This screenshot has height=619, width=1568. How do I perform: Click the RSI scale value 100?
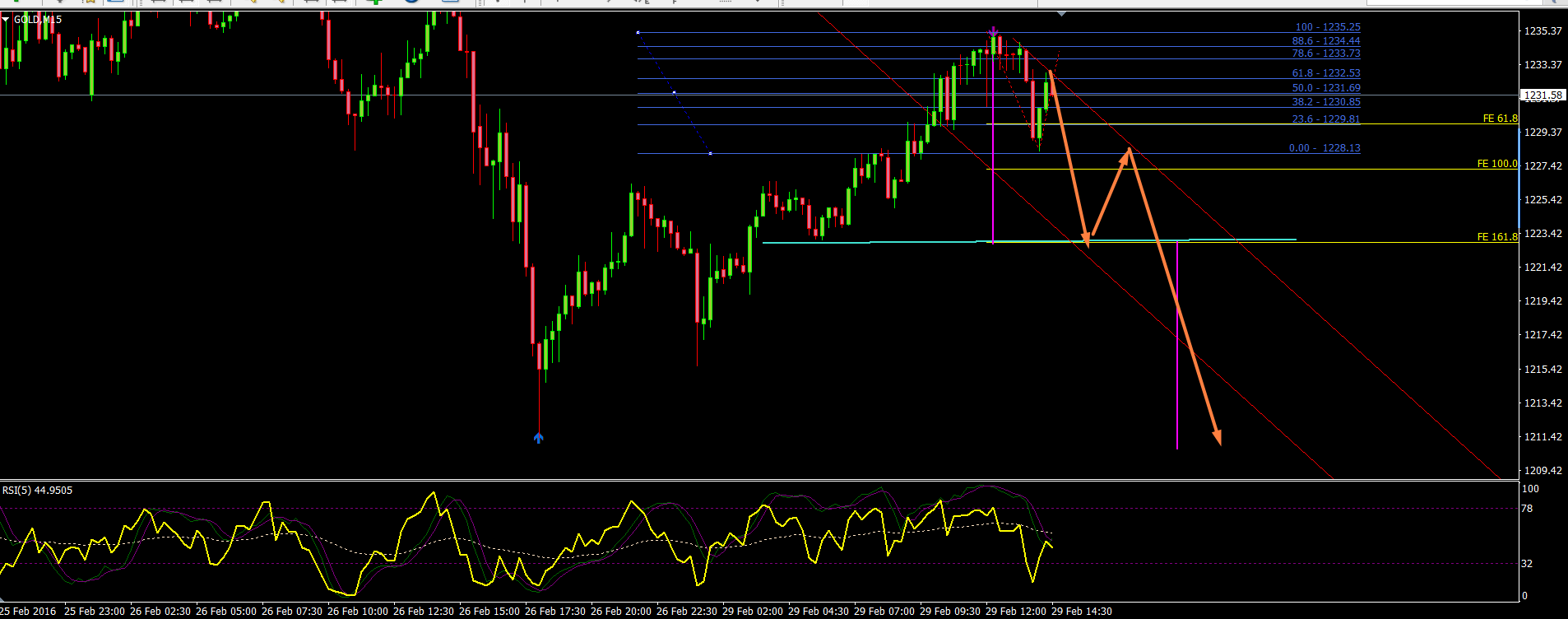(x=1530, y=489)
